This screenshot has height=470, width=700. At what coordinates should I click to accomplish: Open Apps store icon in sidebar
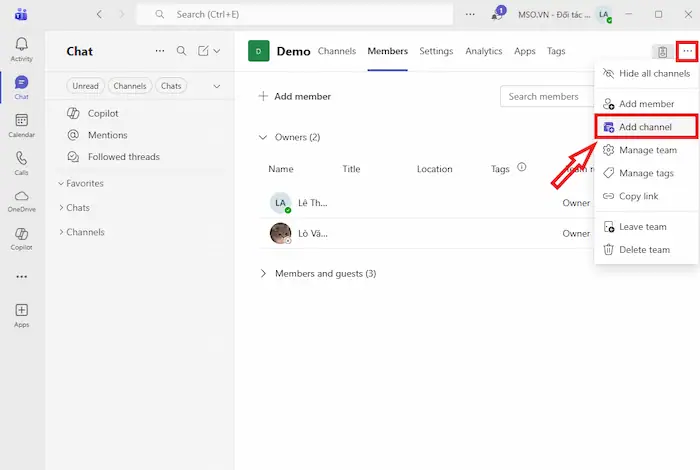pyautogui.click(x=21, y=314)
